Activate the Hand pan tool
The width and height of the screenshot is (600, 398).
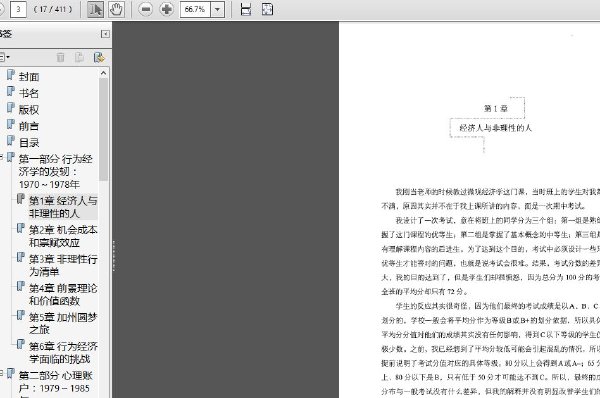[x=116, y=9]
